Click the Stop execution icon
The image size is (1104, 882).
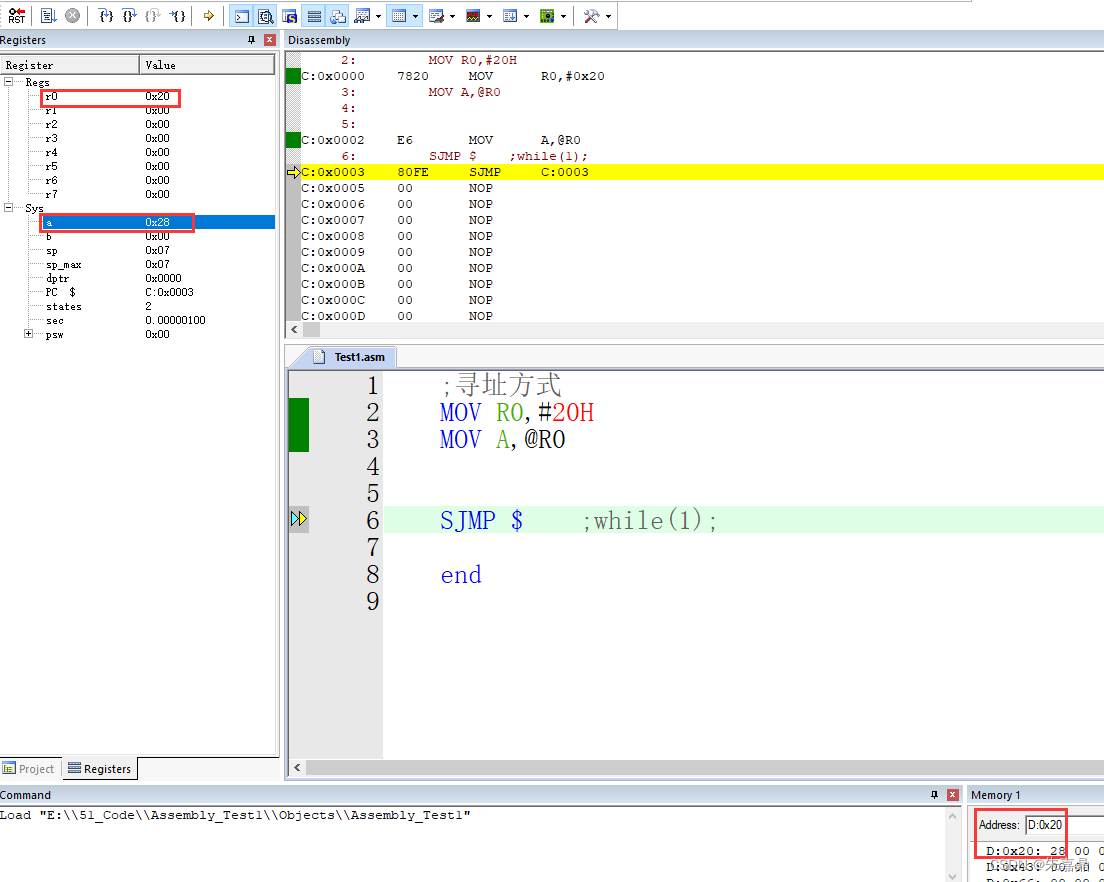click(72, 15)
